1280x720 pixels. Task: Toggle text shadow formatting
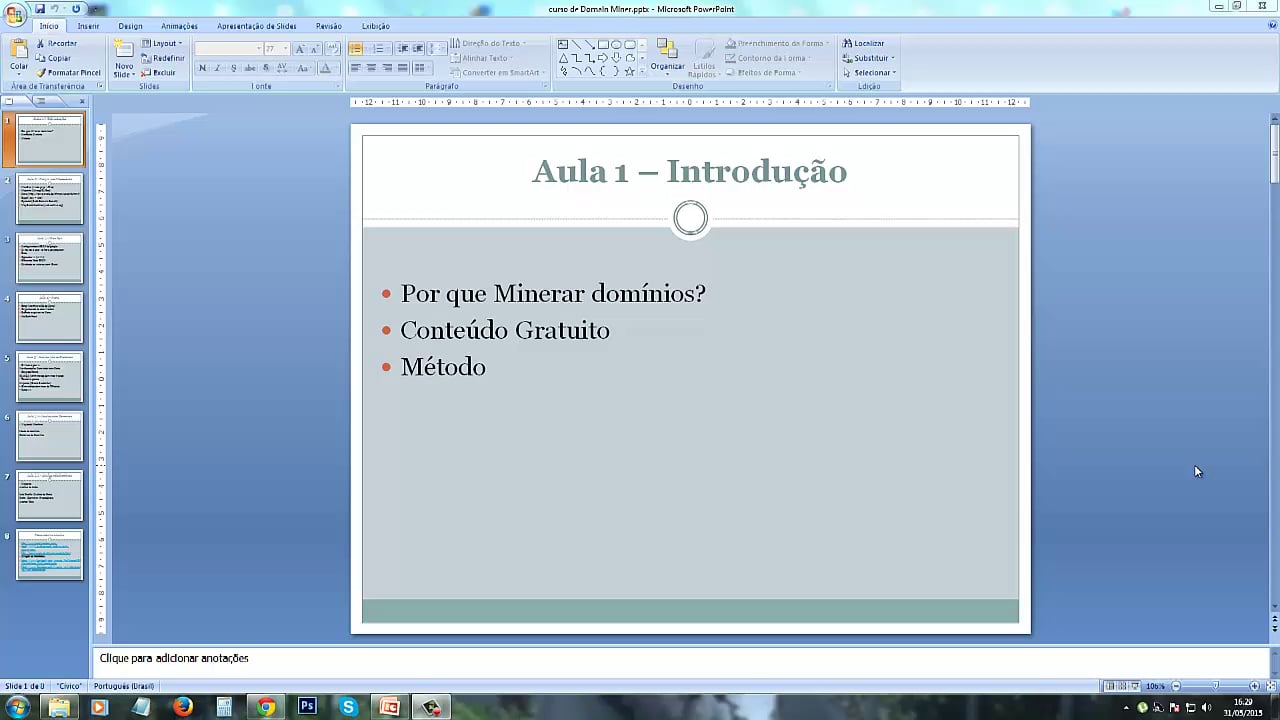[x=266, y=67]
